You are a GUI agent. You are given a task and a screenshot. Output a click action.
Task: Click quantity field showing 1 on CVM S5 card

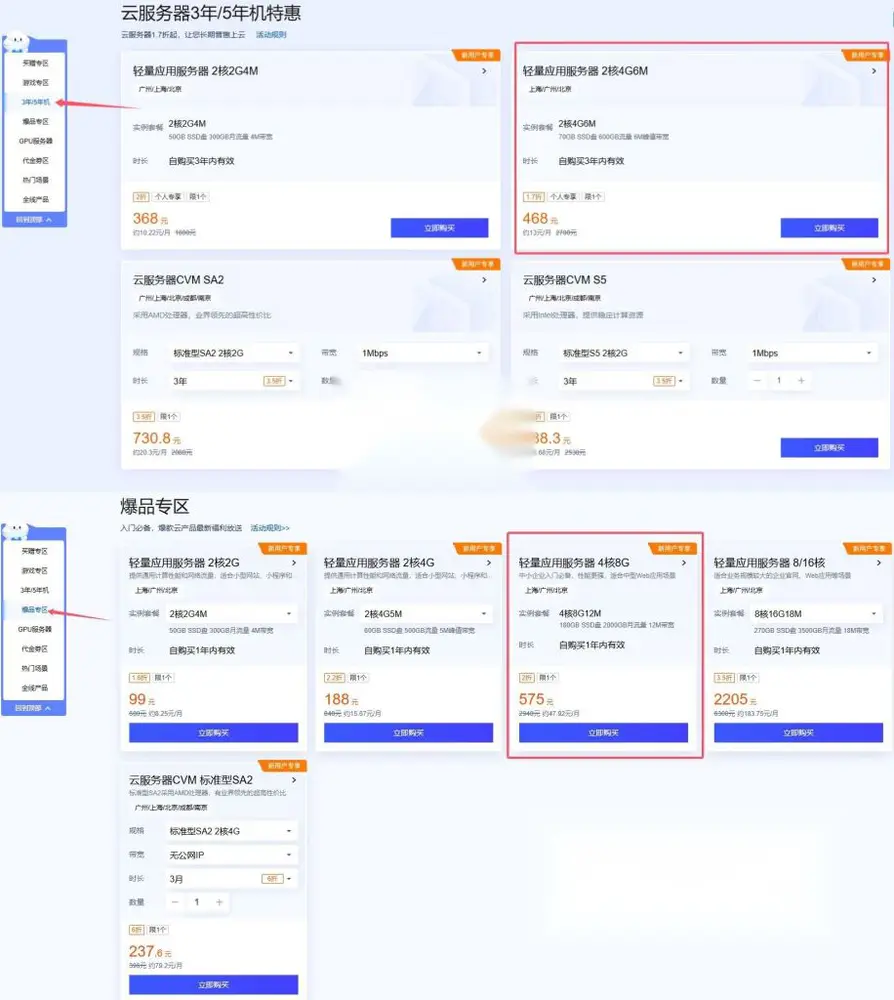[779, 380]
